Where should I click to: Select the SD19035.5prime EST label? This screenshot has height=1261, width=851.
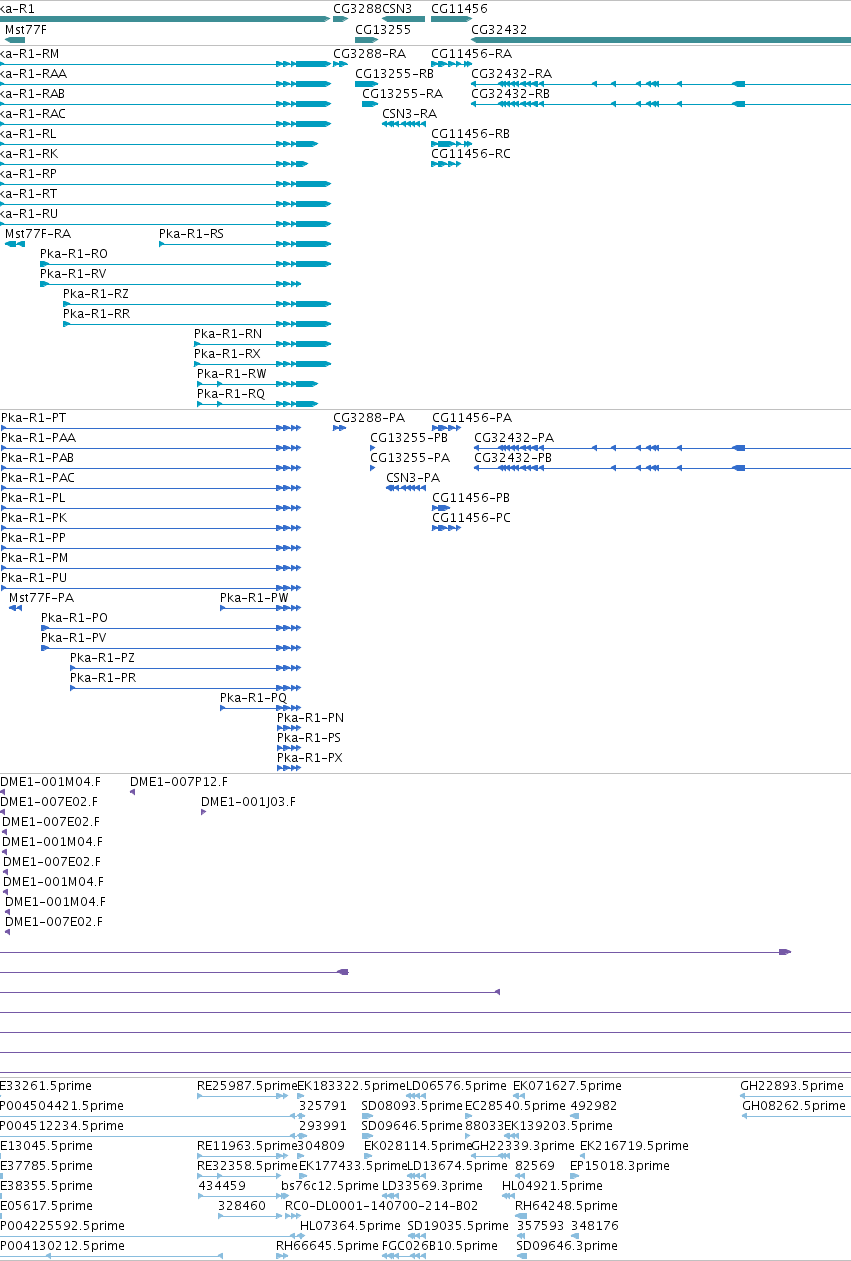pyautogui.click(x=458, y=1226)
